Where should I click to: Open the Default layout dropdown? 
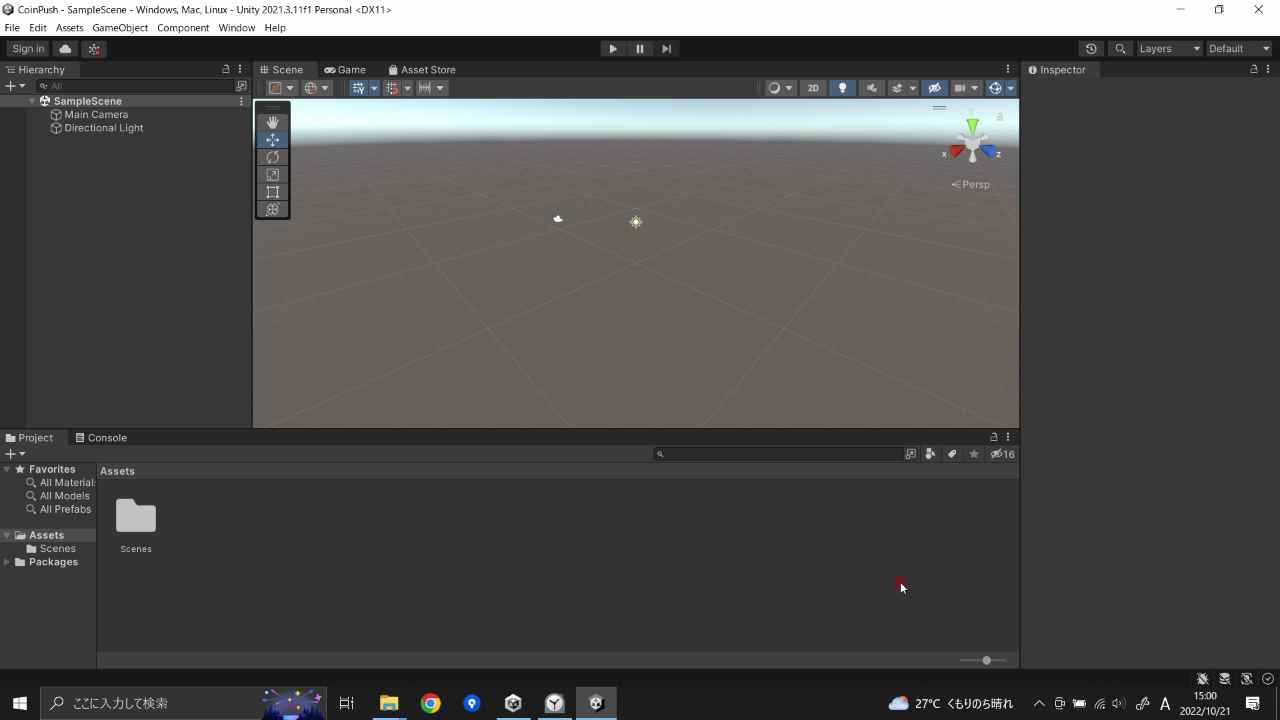1239,49
